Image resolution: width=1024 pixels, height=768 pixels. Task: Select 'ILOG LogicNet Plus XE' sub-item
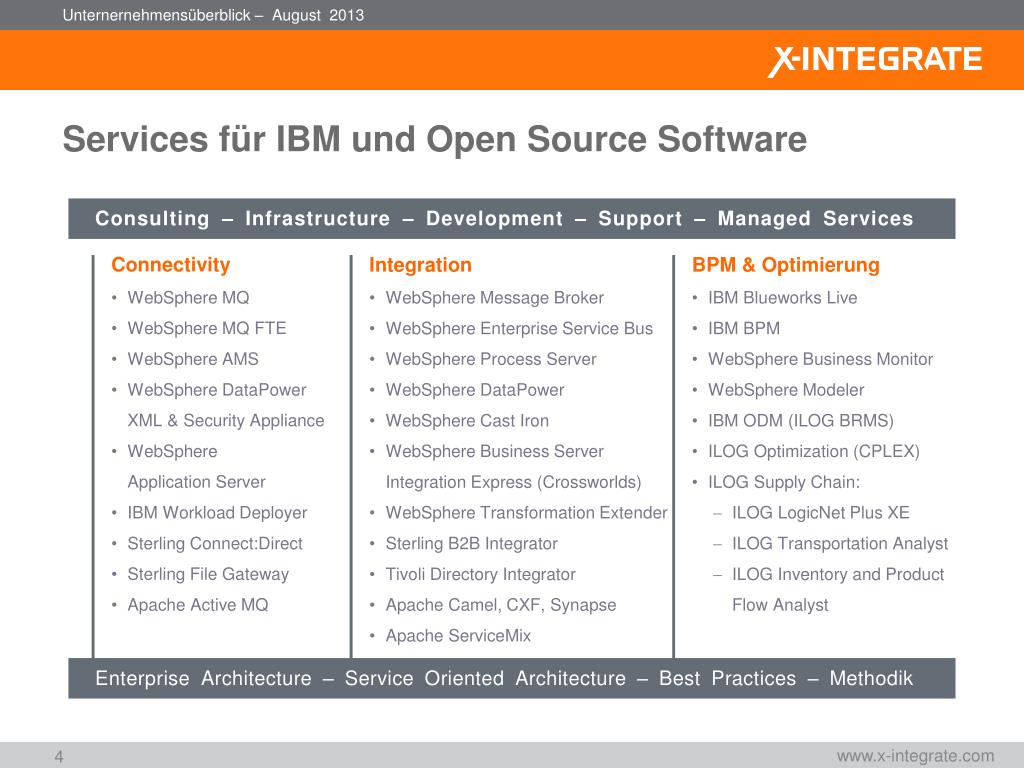click(820, 513)
